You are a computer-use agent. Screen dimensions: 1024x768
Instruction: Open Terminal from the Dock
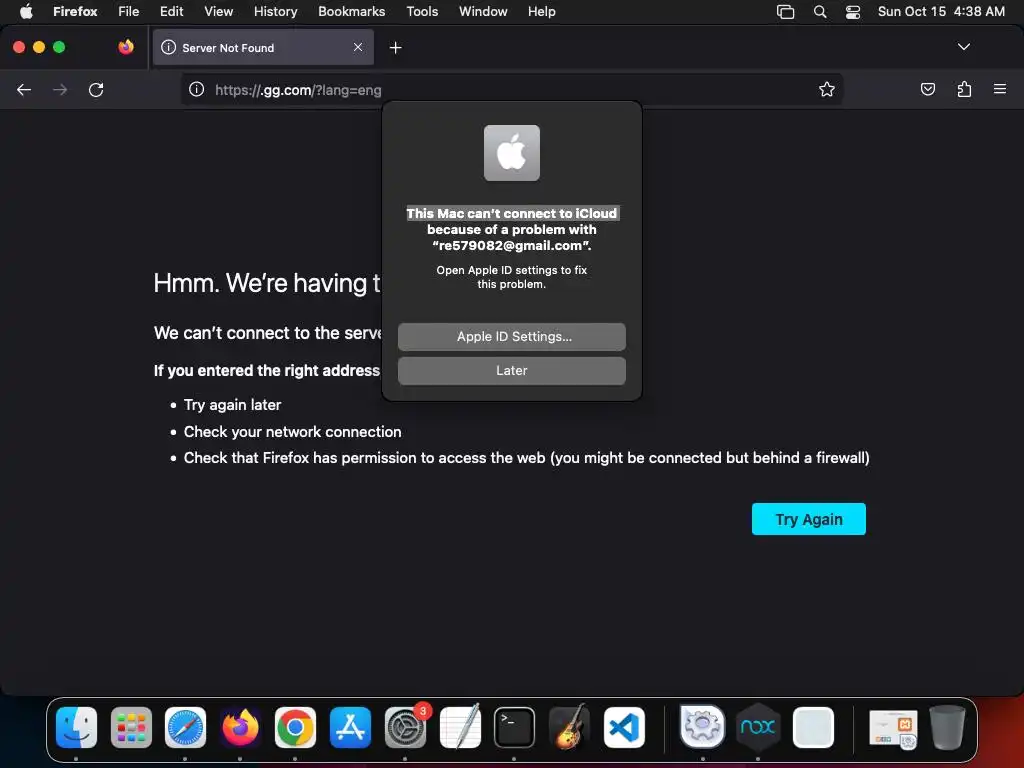click(515, 728)
